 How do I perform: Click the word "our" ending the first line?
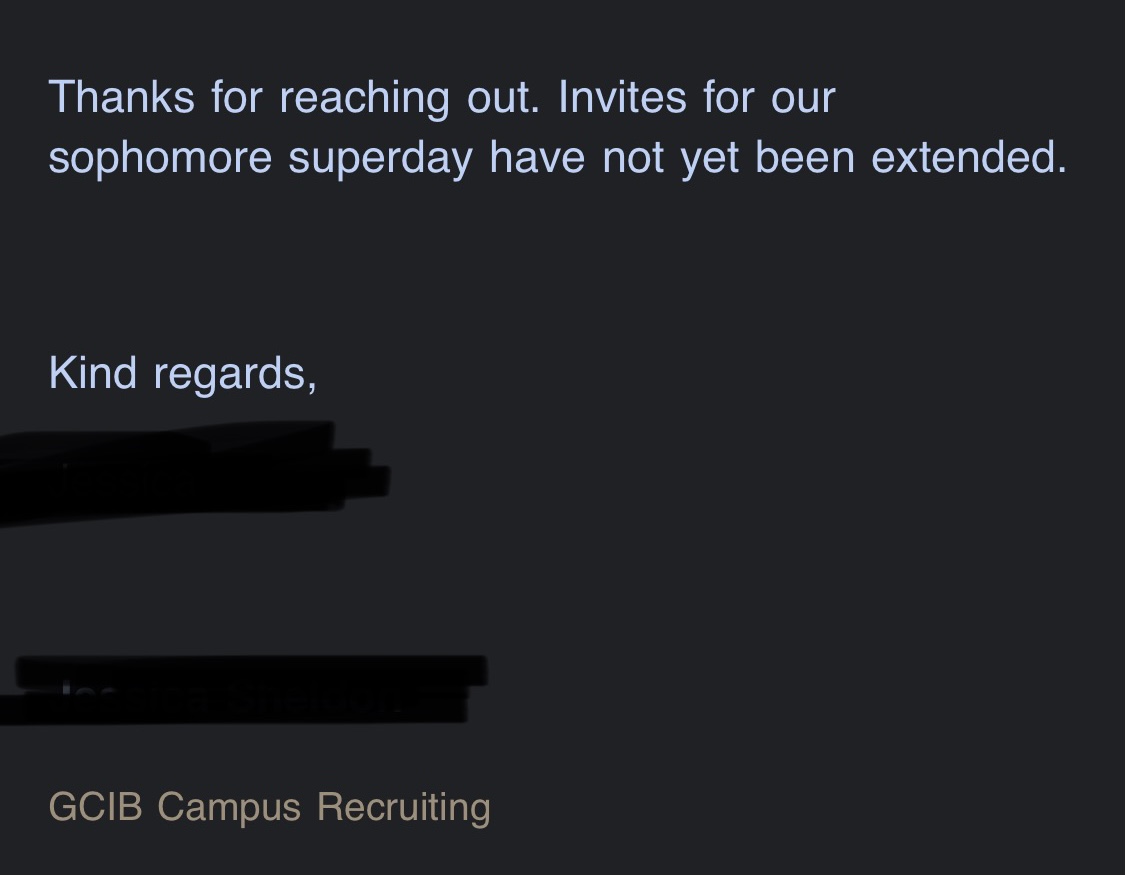point(802,98)
